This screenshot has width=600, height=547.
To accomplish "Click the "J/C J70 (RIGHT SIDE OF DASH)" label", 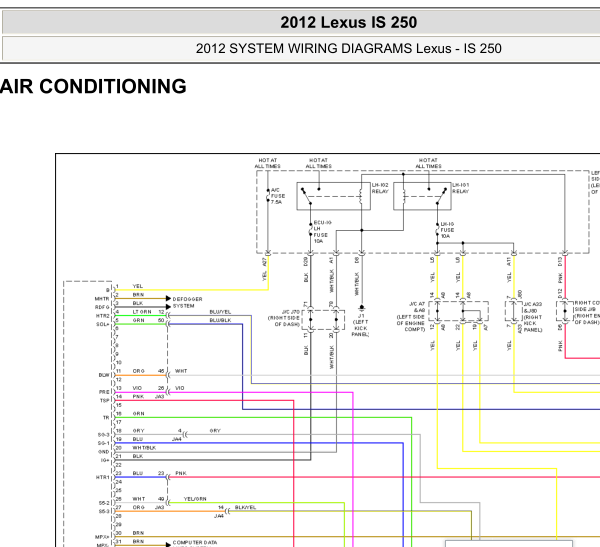I will [x=284, y=318].
